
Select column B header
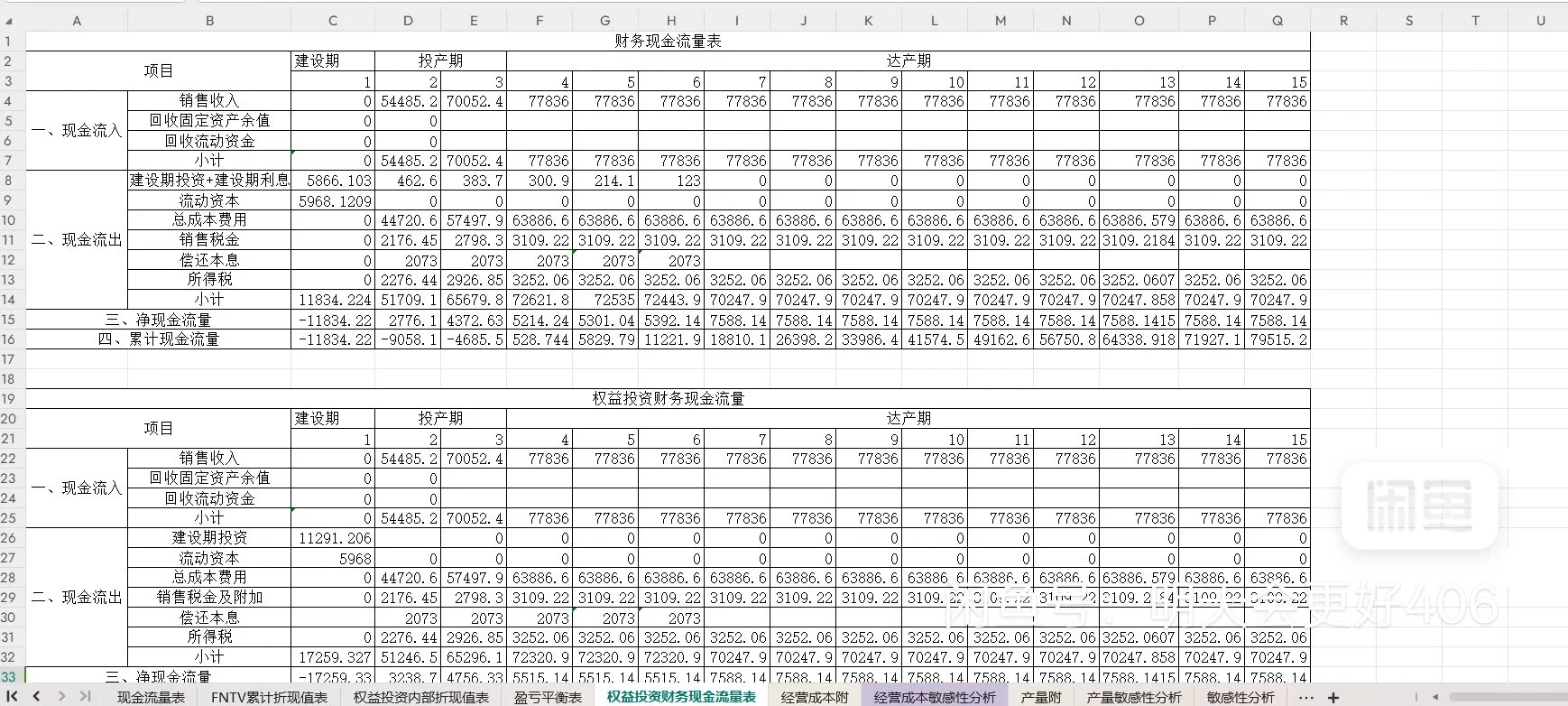(x=209, y=20)
